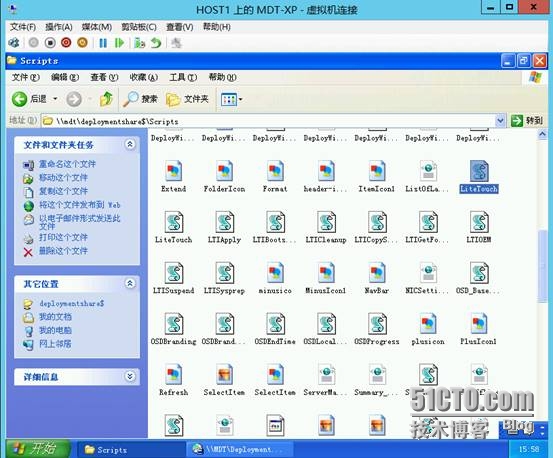Image resolution: width=553 pixels, height=458 pixels.
Task: Expand the address bar dropdown
Action: click(500, 121)
